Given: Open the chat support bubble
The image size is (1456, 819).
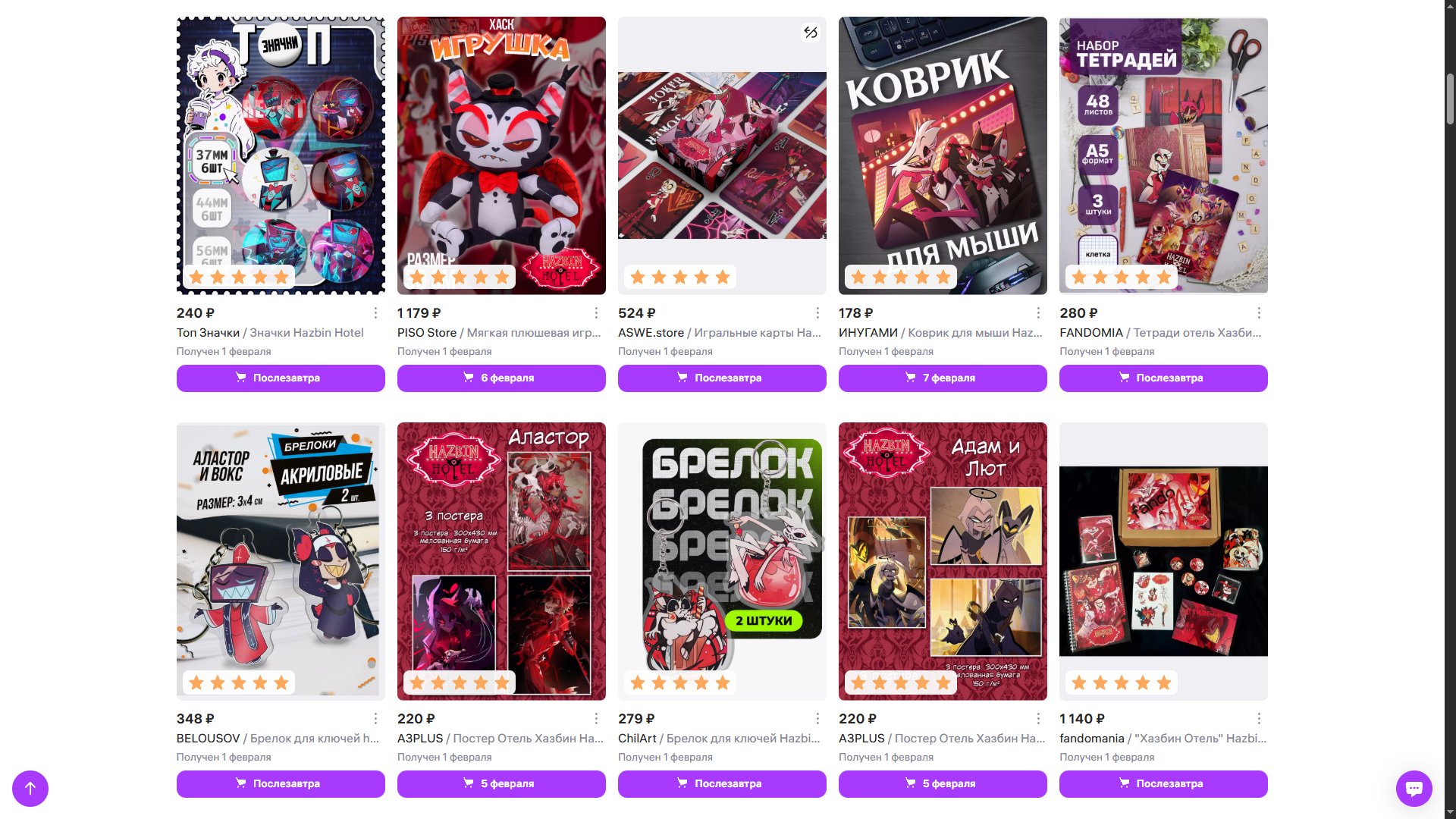Looking at the screenshot, I should 1414,789.
